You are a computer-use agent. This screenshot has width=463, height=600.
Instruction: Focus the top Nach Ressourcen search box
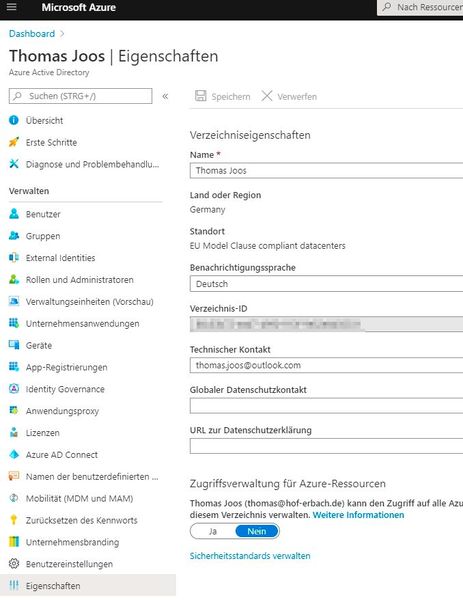coord(420,7)
